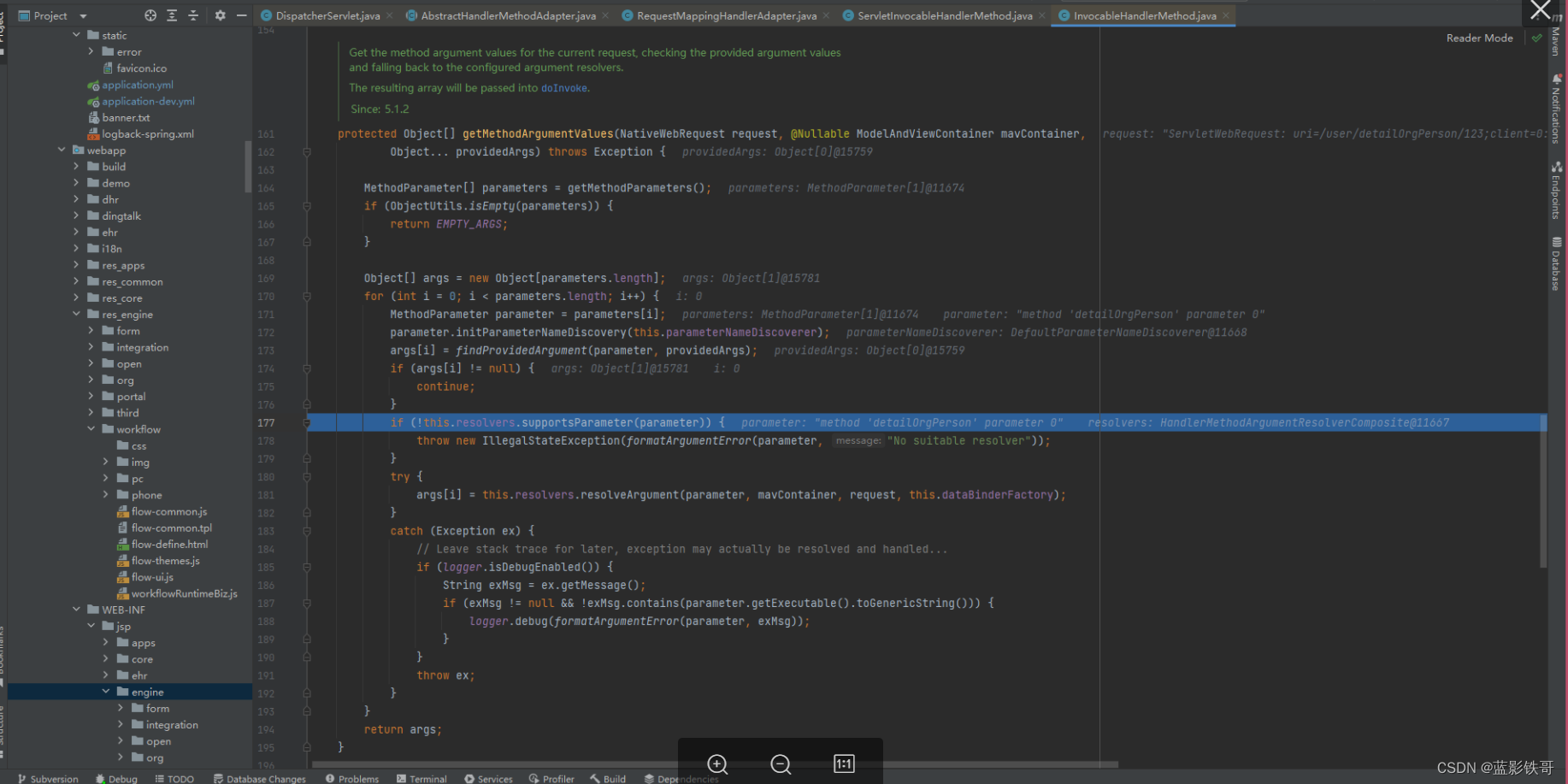The image size is (1568, 784).
Task: Click the expand all icon in Project panel
Action: [x=172, y=15]
